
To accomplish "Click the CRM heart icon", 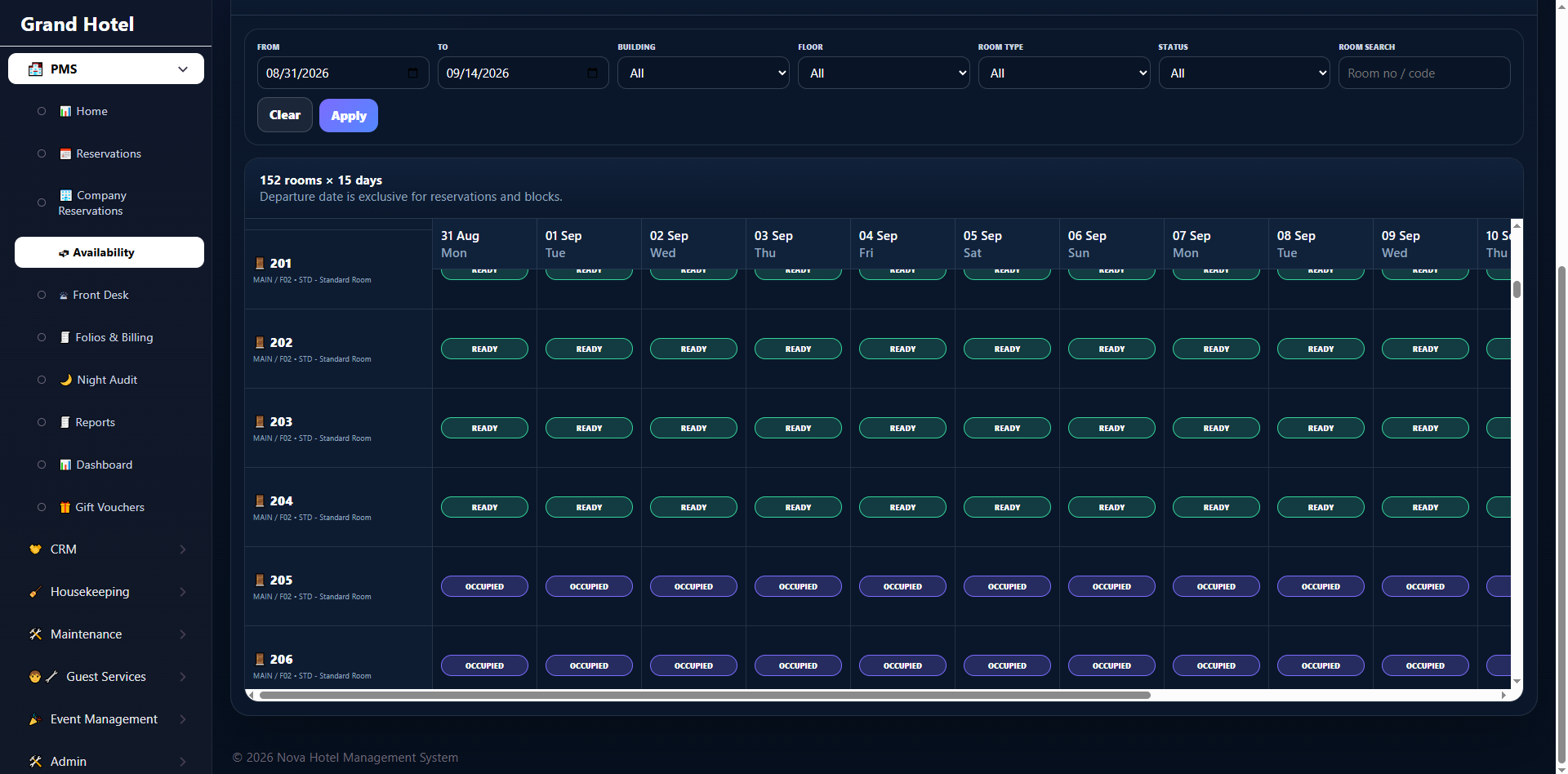I will [x=35, y=550].
